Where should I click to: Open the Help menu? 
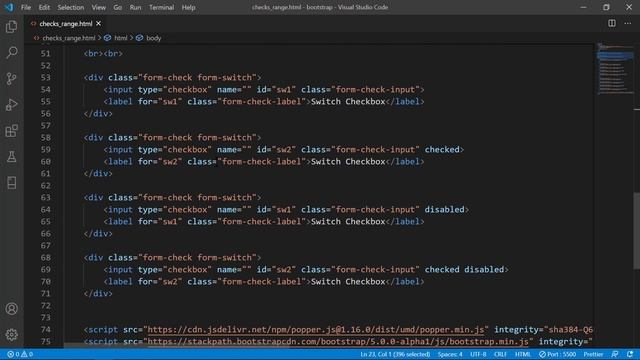[x=188, y=7]
